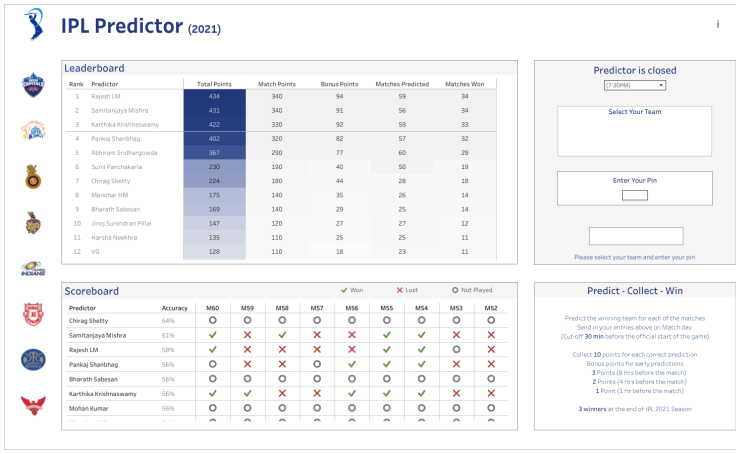The height and width of the screenshot is (454, 736).
Task: Click VG's total points cell 128
Action: (215, 252)
